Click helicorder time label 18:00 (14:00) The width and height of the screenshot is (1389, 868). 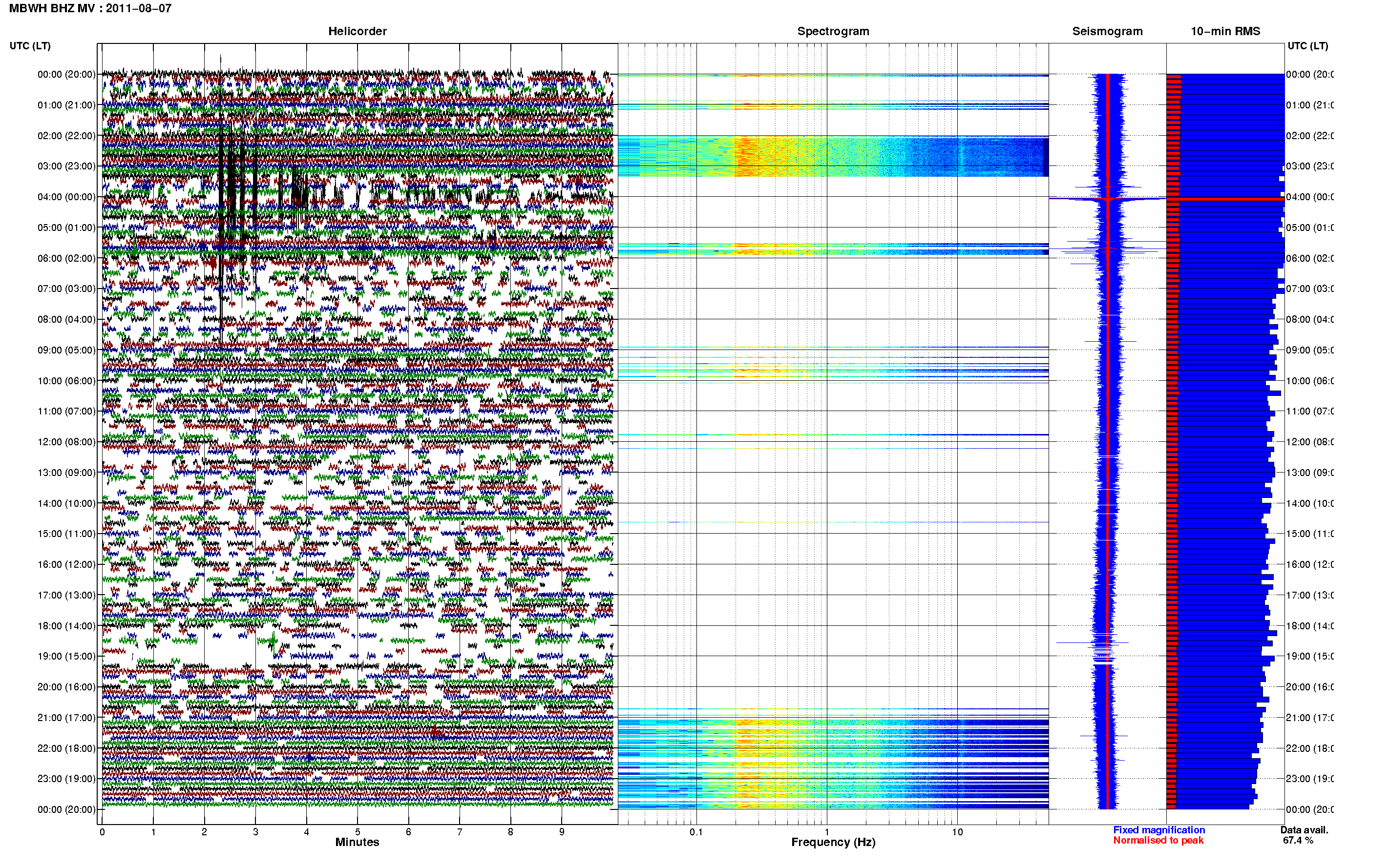click(66, 626)
